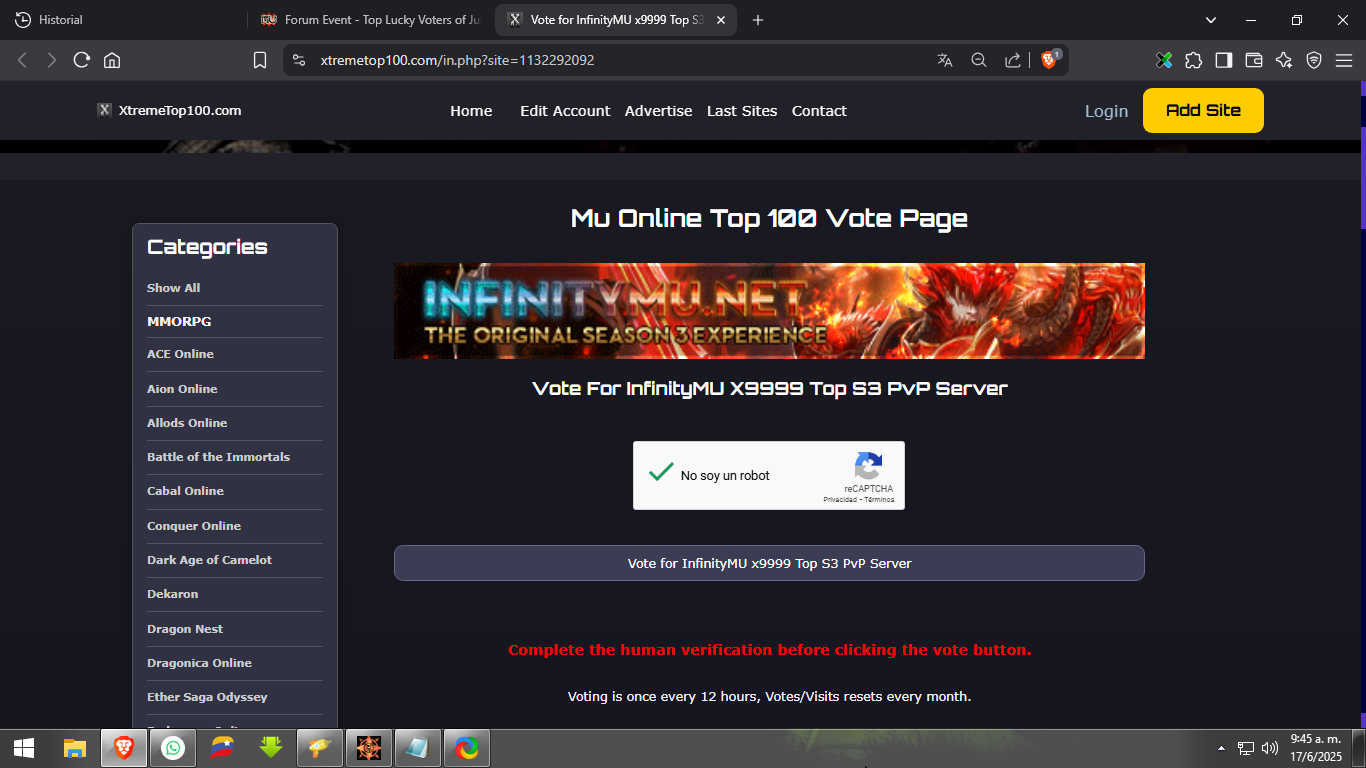Open the green-blue X extension icon

[x=1164, y=60]
